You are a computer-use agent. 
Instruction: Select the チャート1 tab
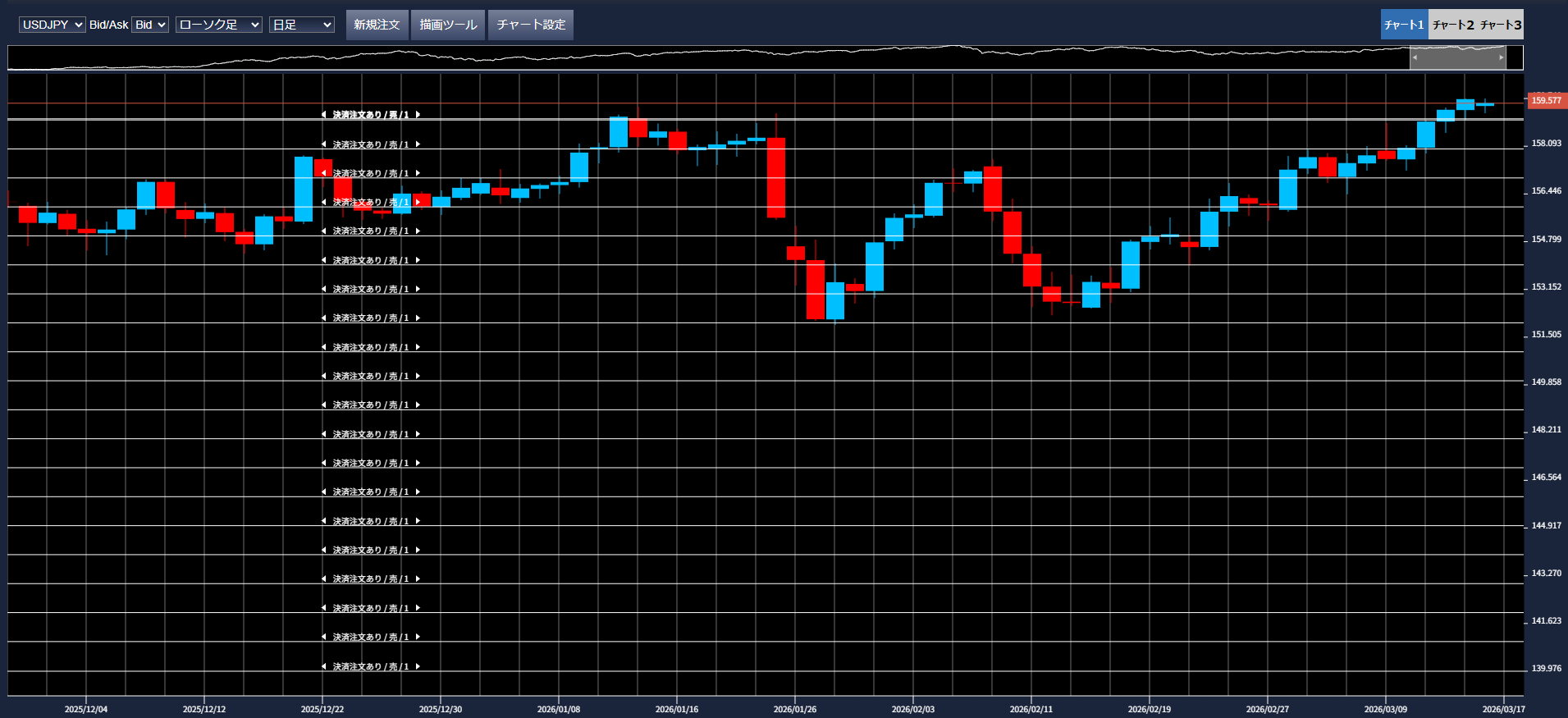click(x=1404, y=25)
